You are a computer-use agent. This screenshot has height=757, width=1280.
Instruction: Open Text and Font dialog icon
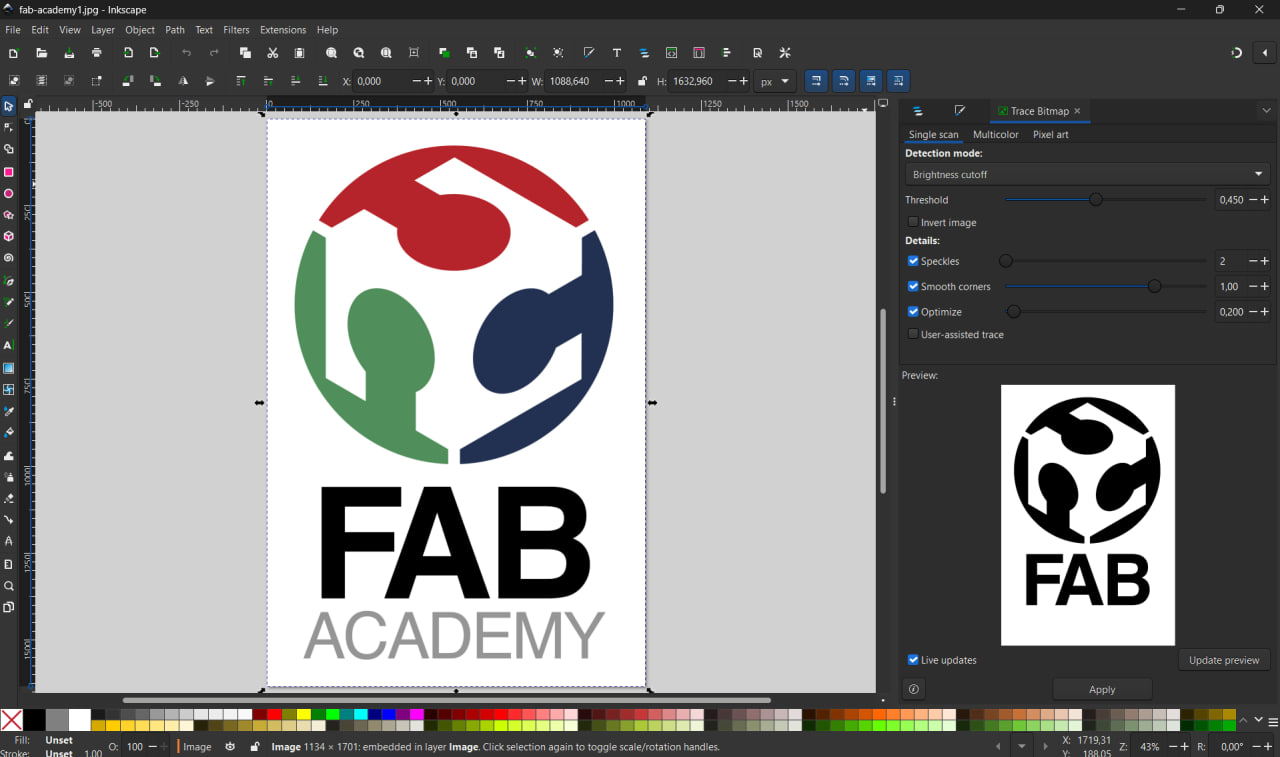(x=616, y=53)
